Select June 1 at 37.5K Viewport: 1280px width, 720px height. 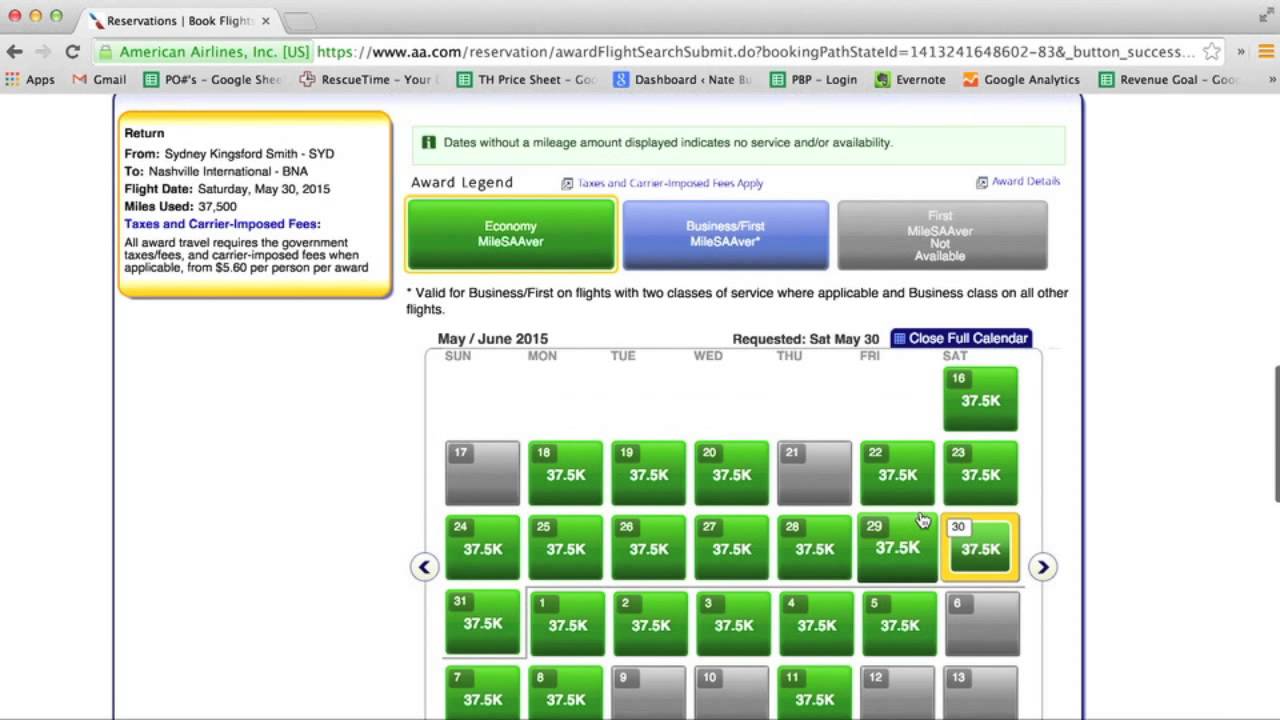[x=567, y=624]
